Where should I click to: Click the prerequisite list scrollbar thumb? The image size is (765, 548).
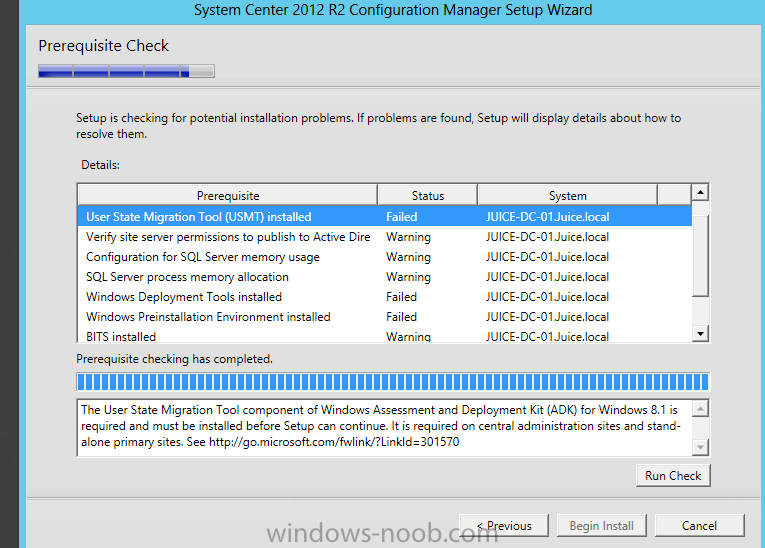coord(700,255)
